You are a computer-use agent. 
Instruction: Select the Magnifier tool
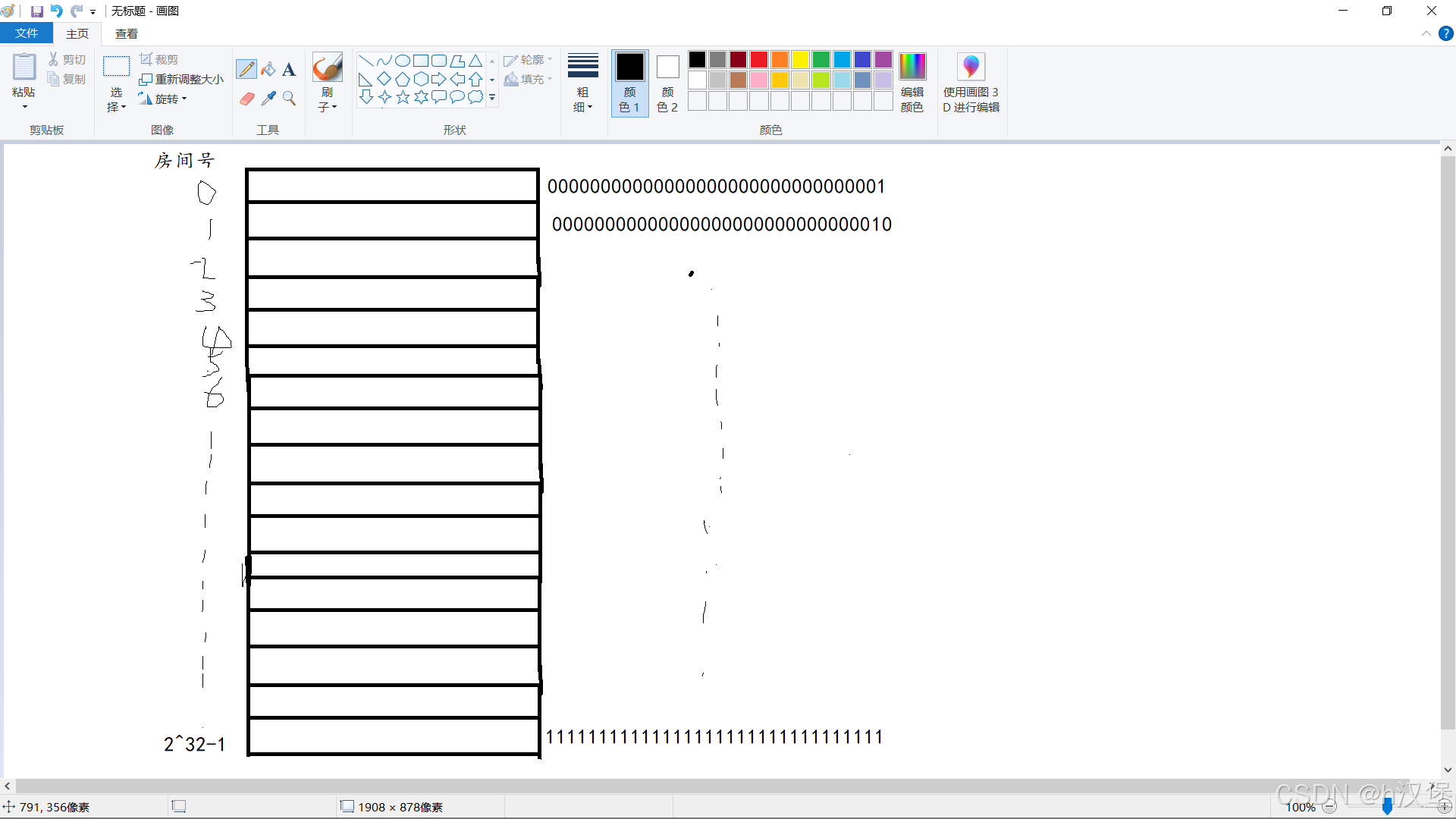(x=289, y=99)
